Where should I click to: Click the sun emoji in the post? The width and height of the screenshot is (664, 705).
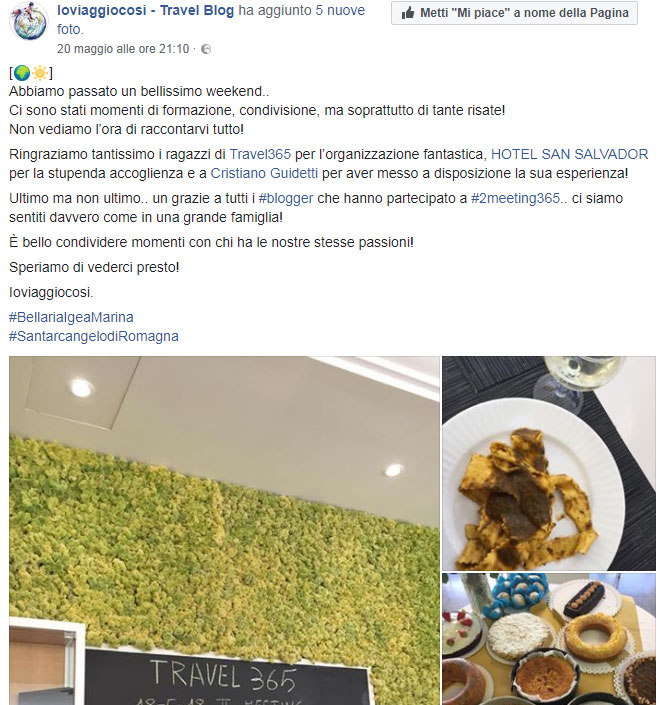coord(40,72)
